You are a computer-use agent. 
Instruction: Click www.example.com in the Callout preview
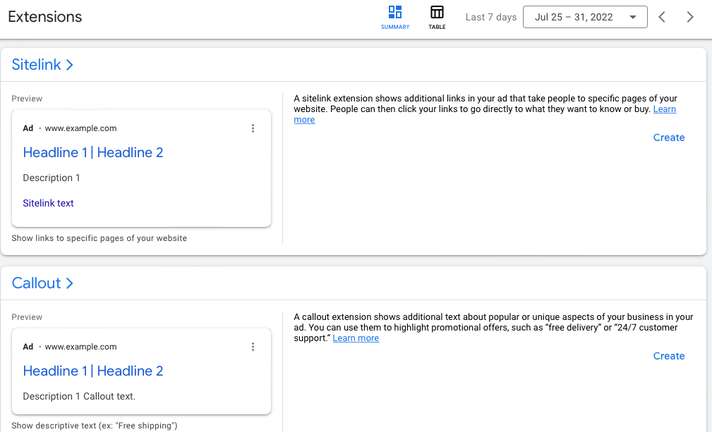[x=81, y=347]
